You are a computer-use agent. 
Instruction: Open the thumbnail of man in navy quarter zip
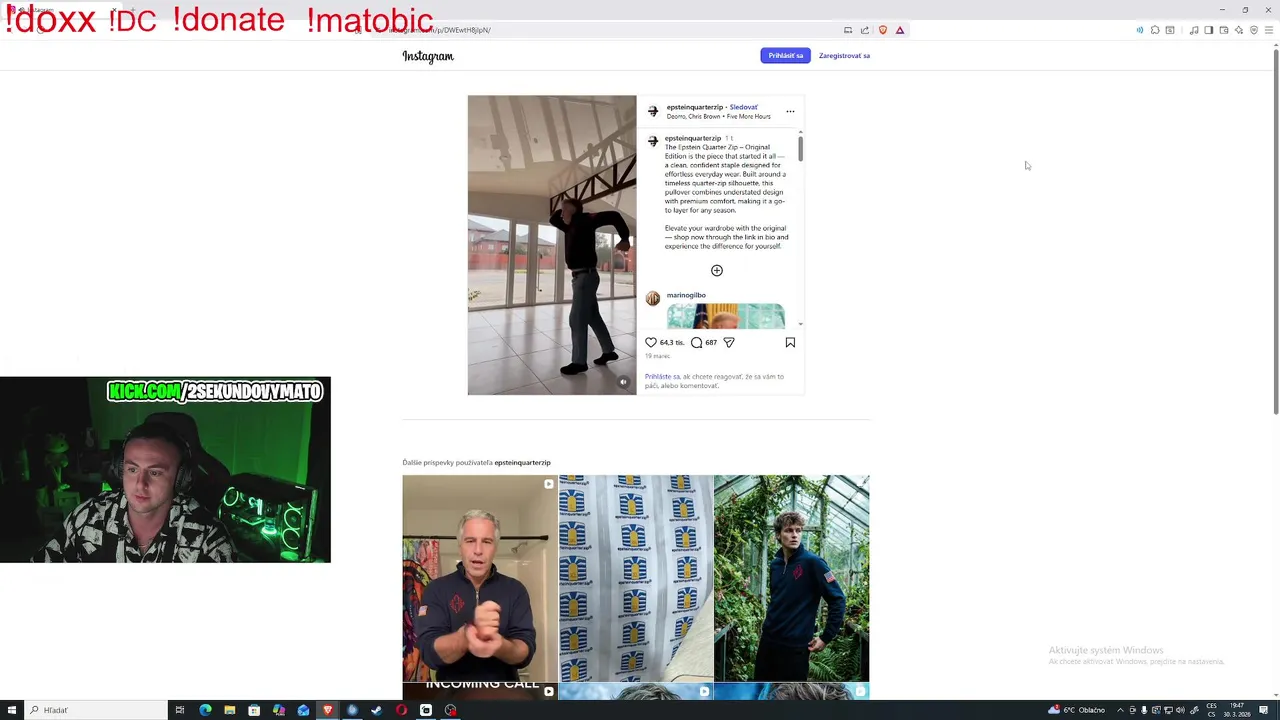[x=480, y=578]
